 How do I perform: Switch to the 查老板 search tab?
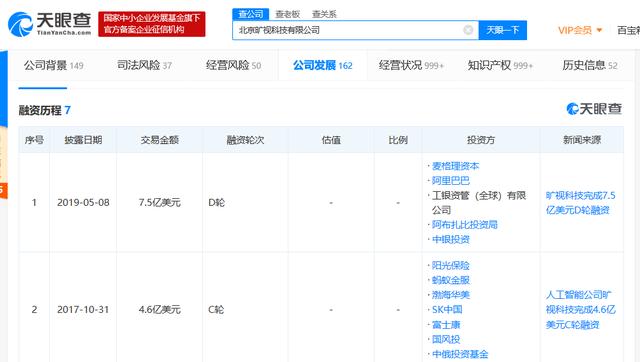[x=288, y=14]
